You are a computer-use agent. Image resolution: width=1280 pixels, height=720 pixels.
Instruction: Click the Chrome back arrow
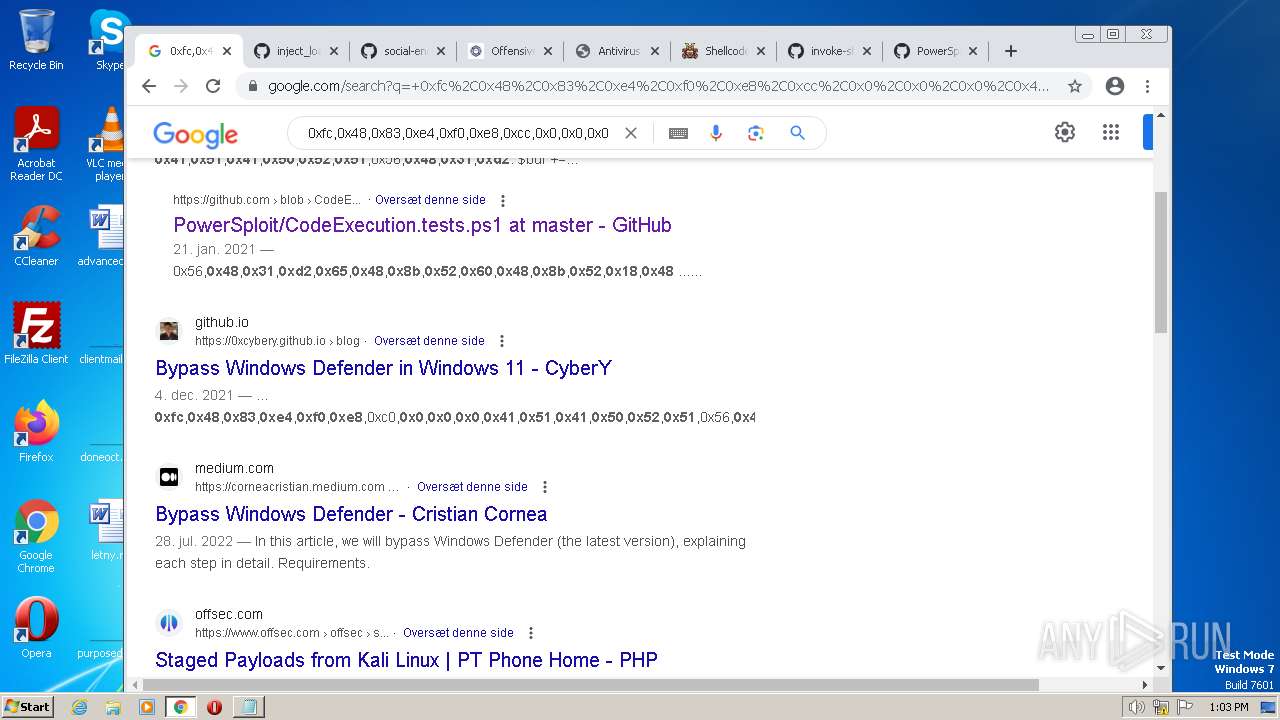pos(149,86)
